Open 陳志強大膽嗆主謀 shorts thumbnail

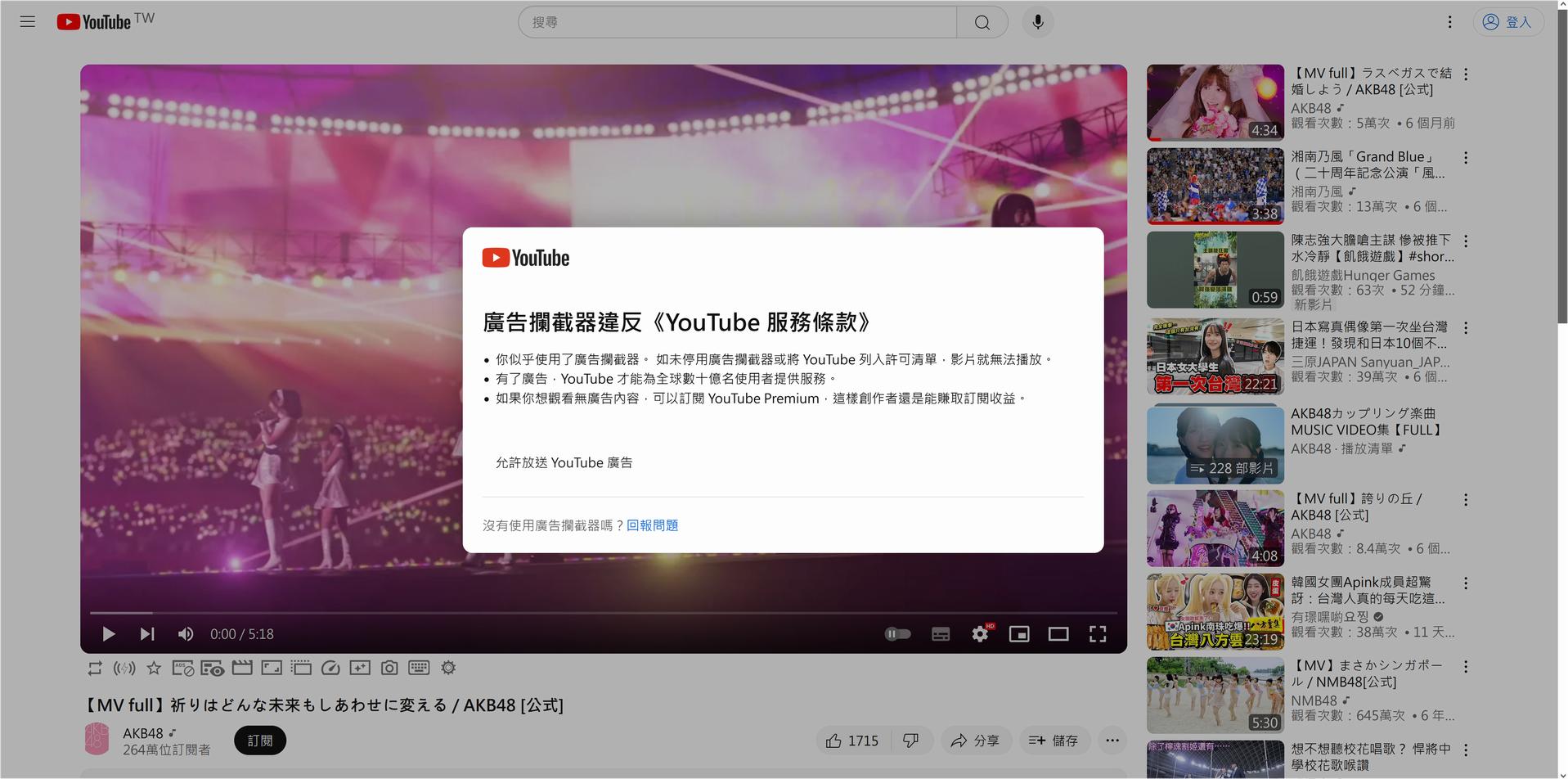click(x=1215, y=270)
